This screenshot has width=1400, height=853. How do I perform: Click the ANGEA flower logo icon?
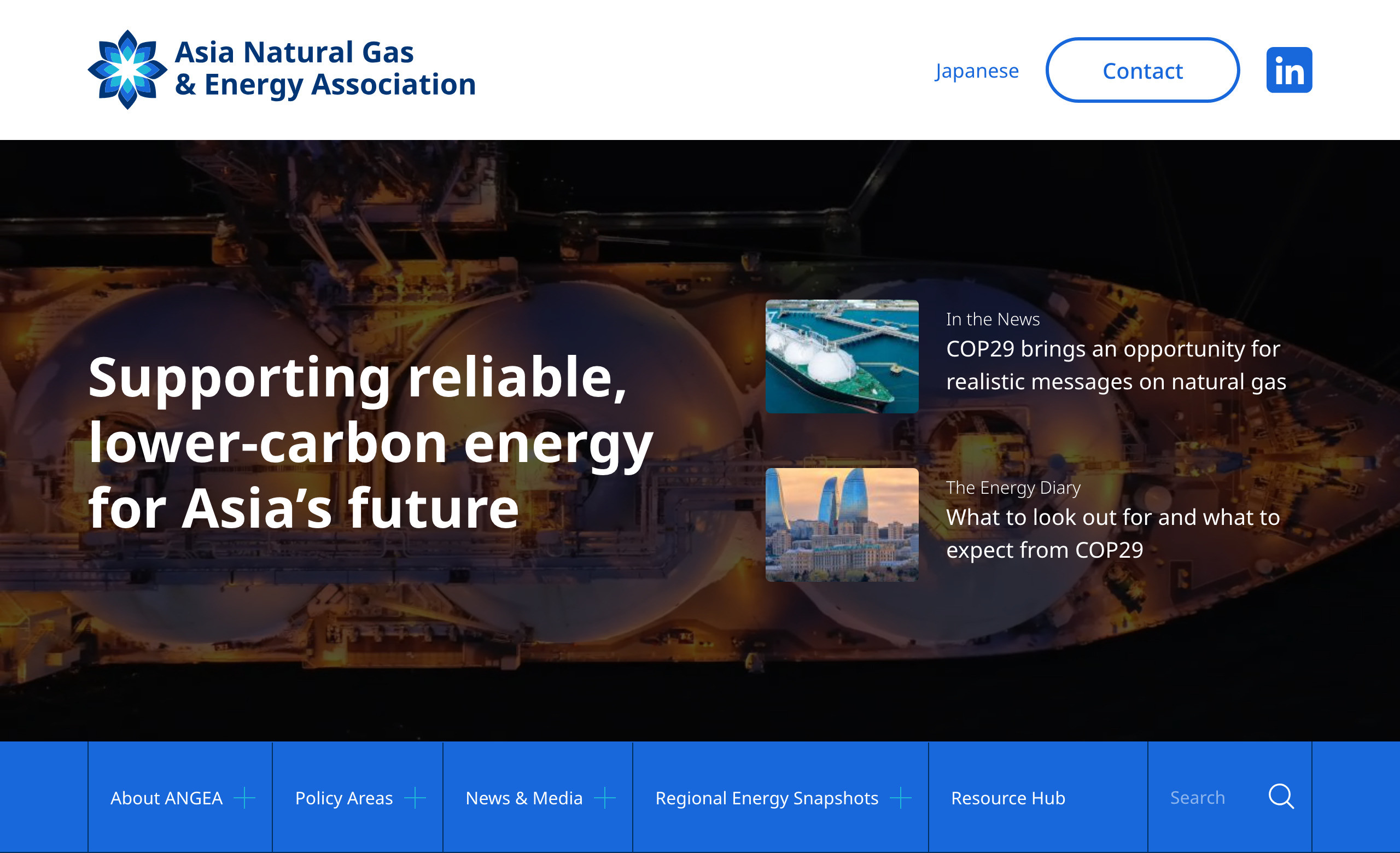[127, 69]
